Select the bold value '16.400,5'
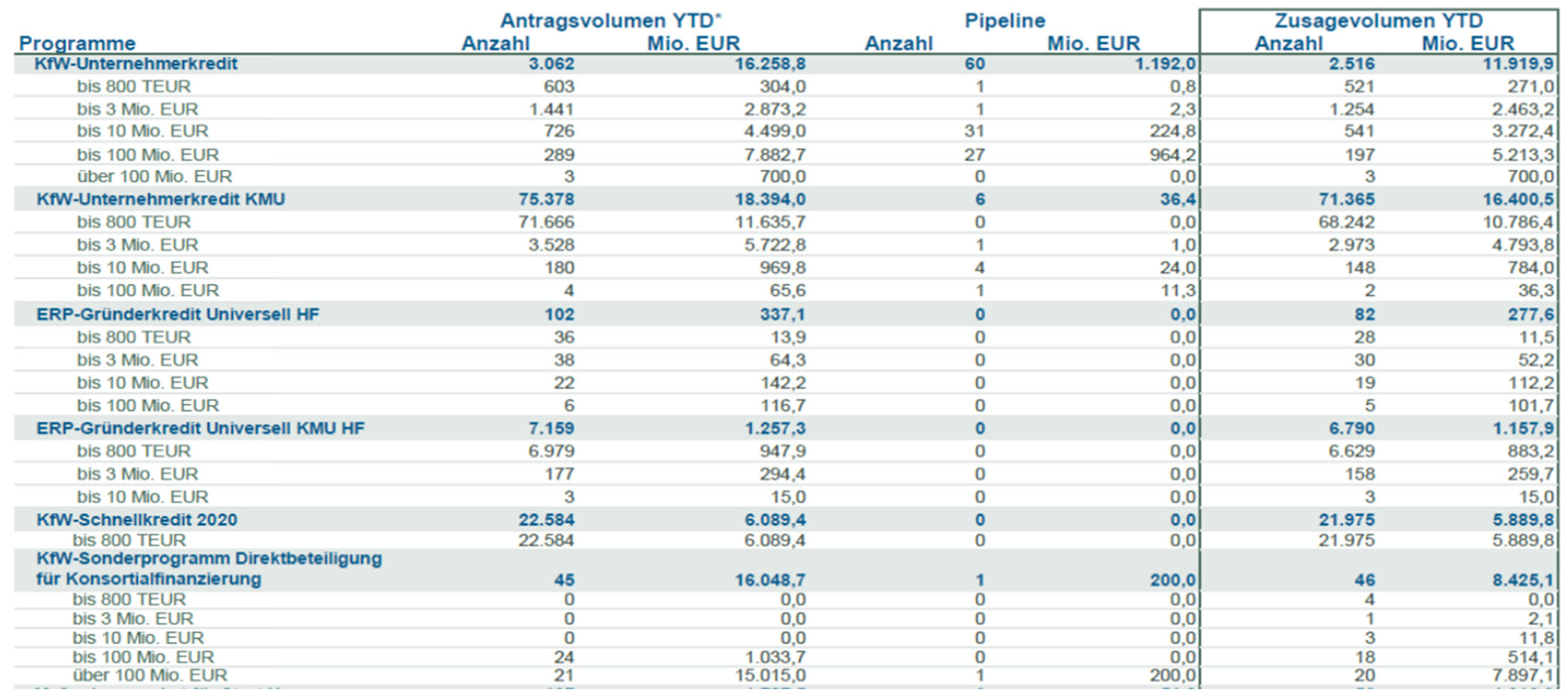Screen dimensions: 1568x700 (x=1519, y=199)
